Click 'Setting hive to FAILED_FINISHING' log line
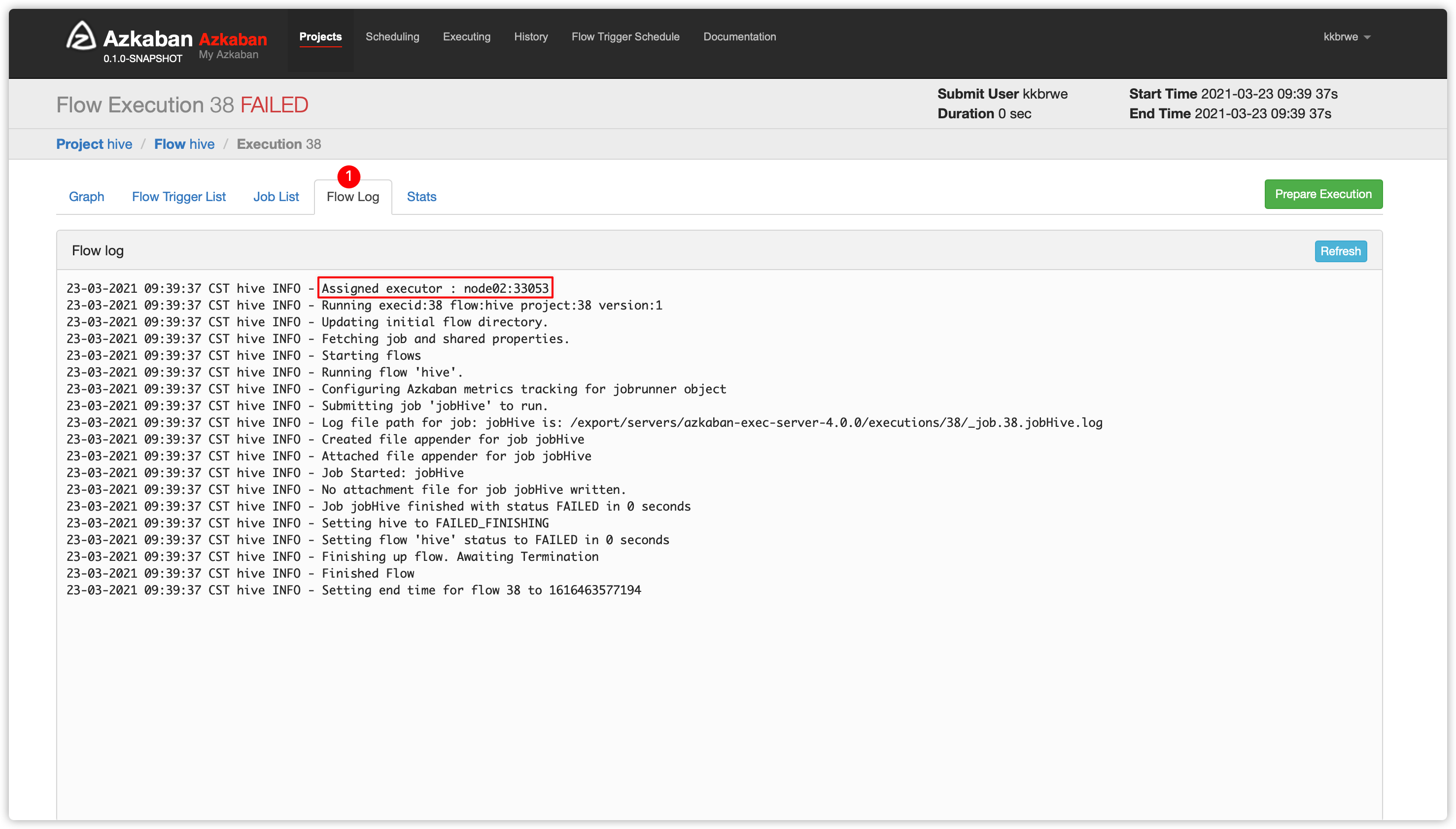This screenshot has width=1456, height=829. click(308, 523)
